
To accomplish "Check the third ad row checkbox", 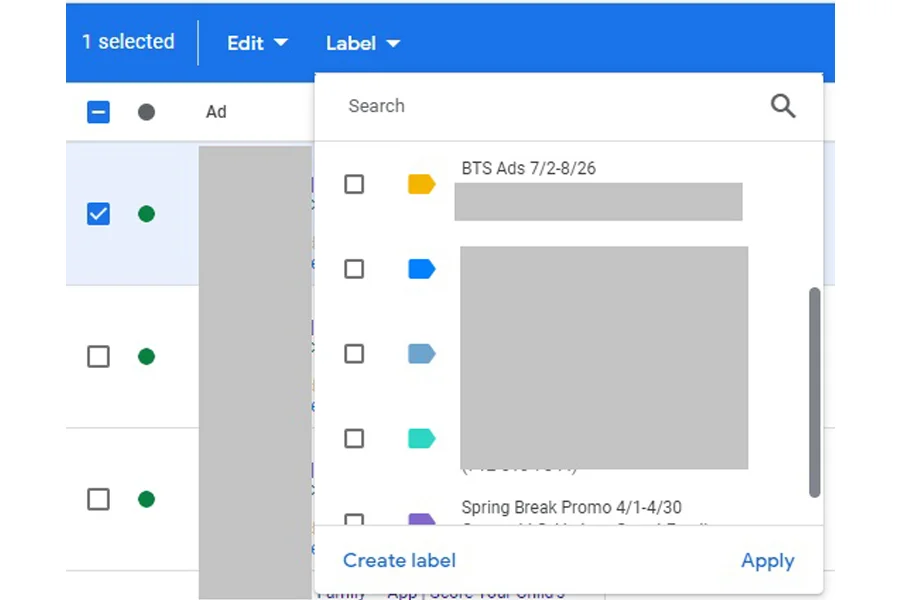I will point(98,499).
